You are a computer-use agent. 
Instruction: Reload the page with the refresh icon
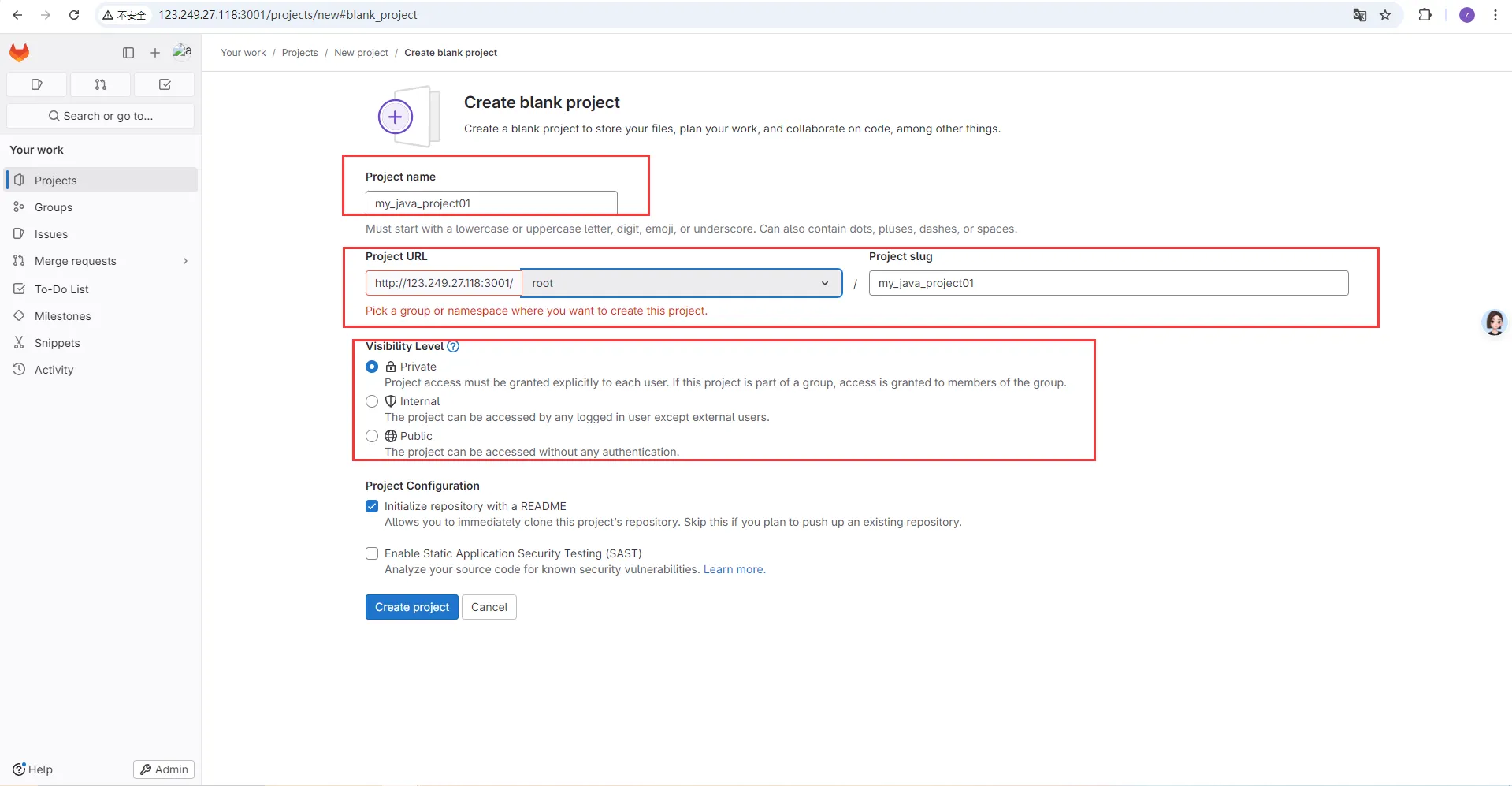tap(74, 15)
